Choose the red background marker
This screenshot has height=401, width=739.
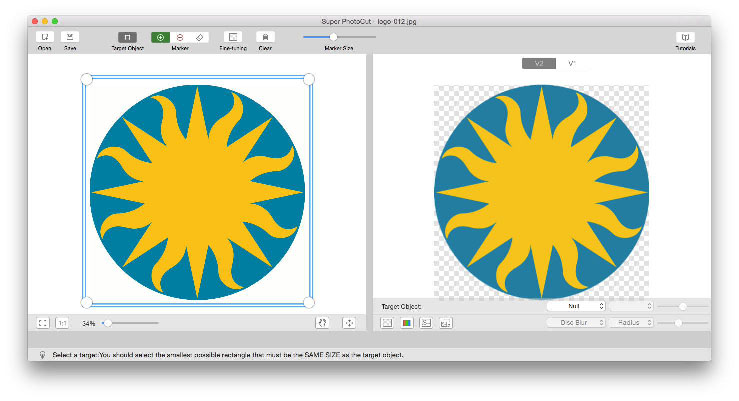point(180,37)
